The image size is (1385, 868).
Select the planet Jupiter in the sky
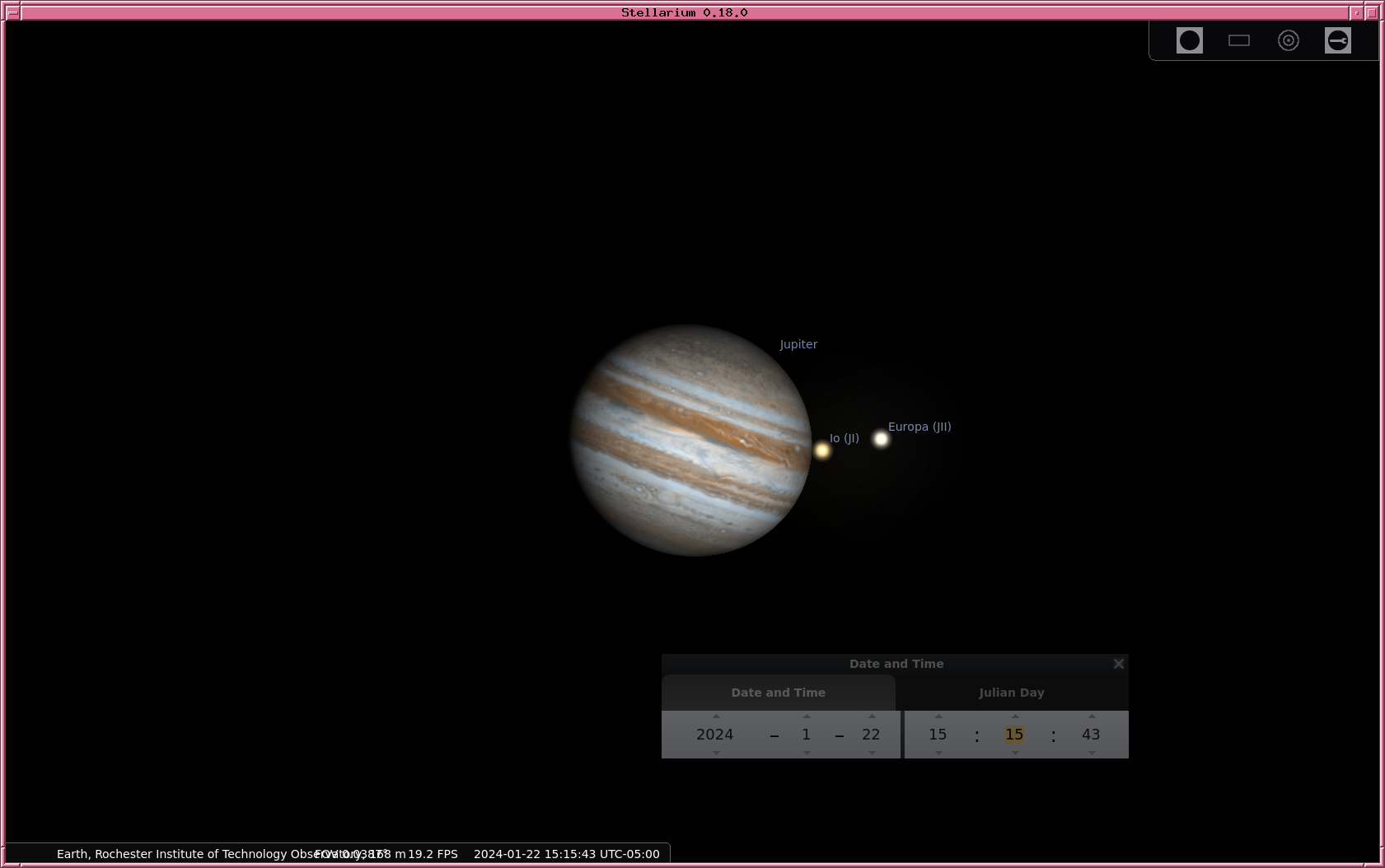[690, 441]
